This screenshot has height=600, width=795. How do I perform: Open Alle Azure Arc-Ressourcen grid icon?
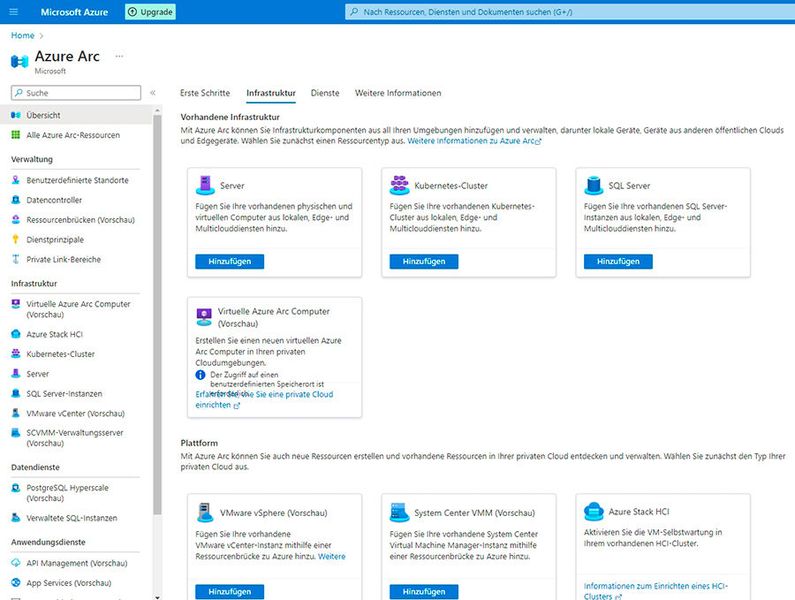(x=16, y=135)
